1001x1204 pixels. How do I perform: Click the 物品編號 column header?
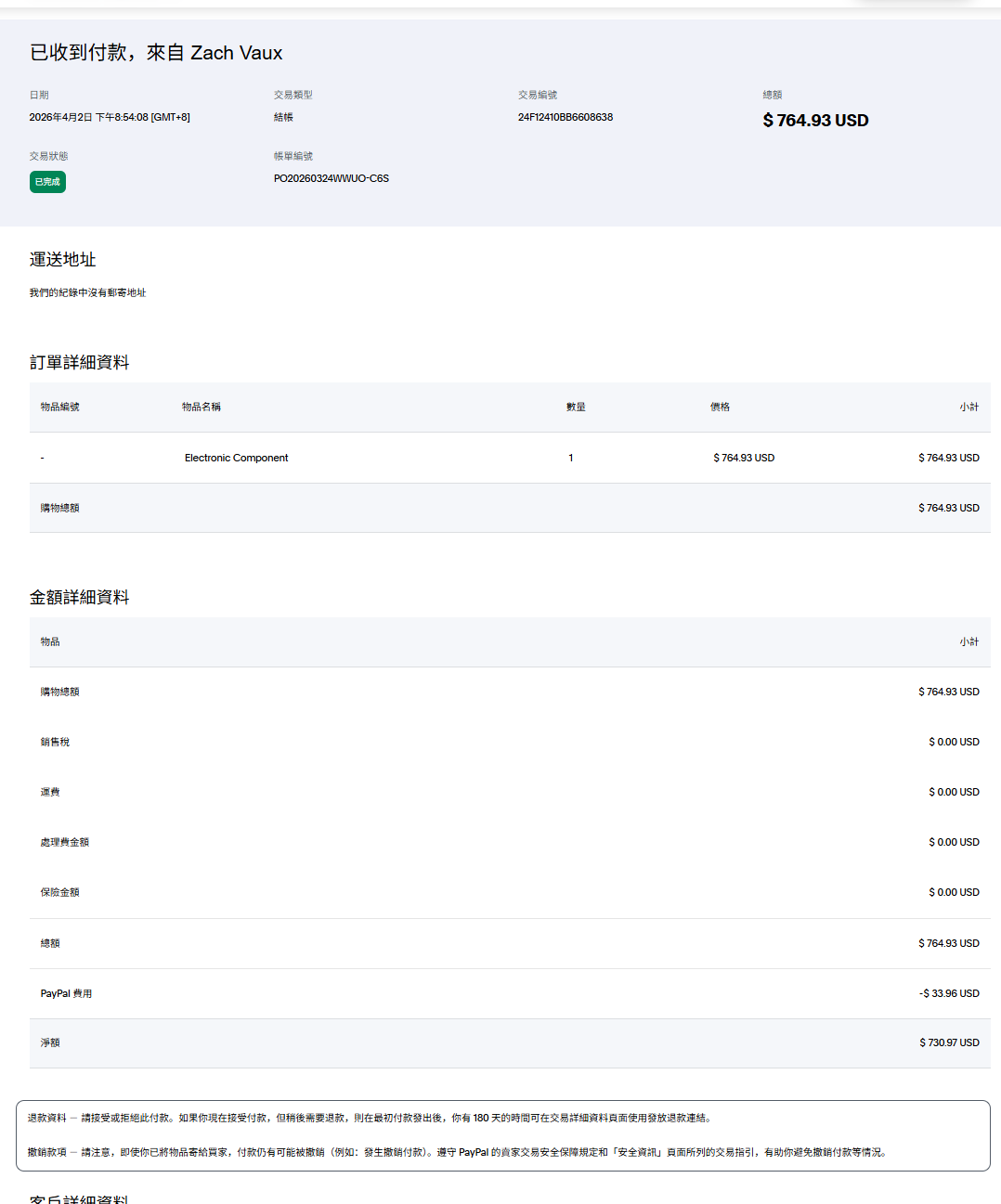click(x=59, y=407)
